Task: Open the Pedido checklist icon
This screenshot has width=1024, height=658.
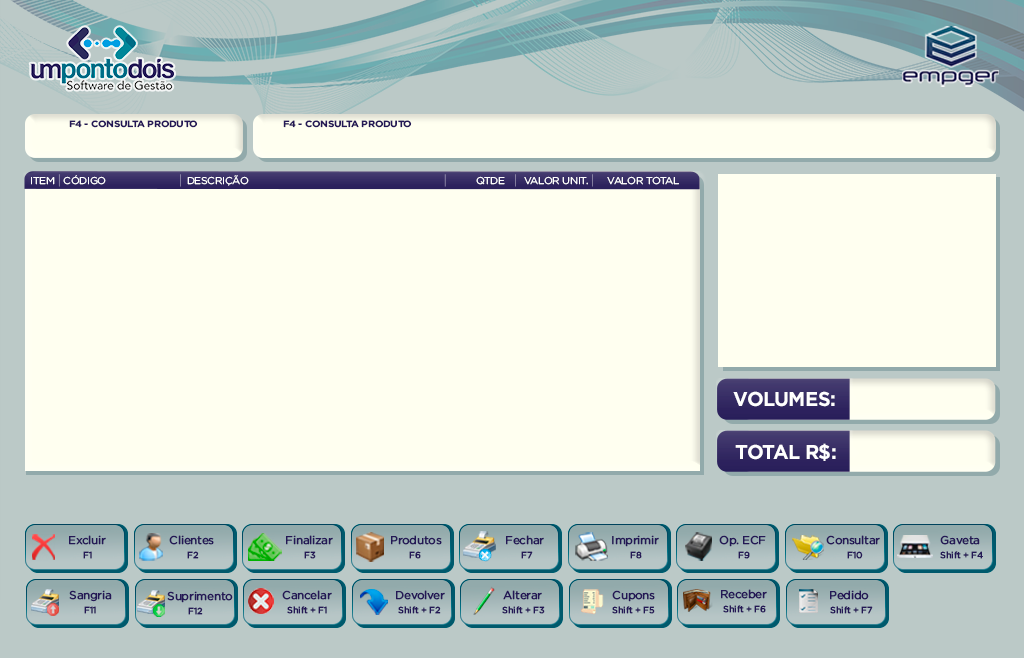Action: (x=808, y=602)
